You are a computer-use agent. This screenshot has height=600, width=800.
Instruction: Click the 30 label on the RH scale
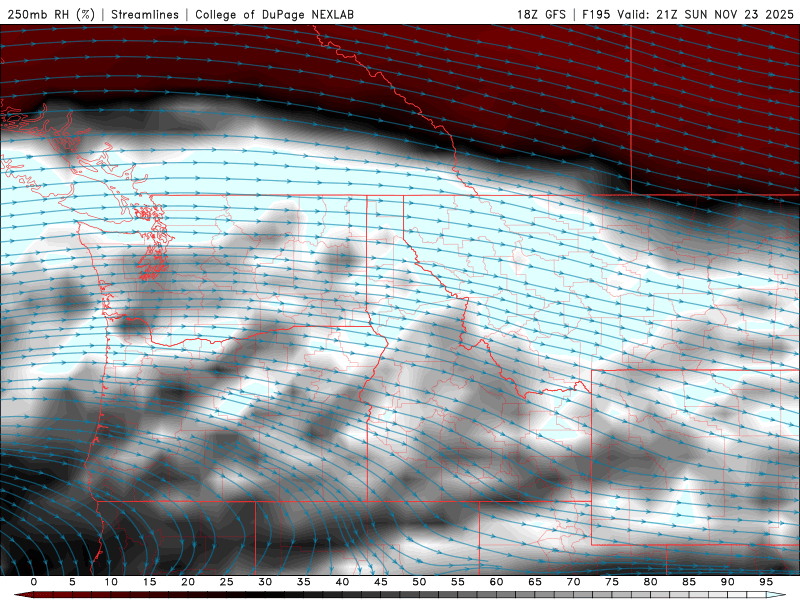265,582
